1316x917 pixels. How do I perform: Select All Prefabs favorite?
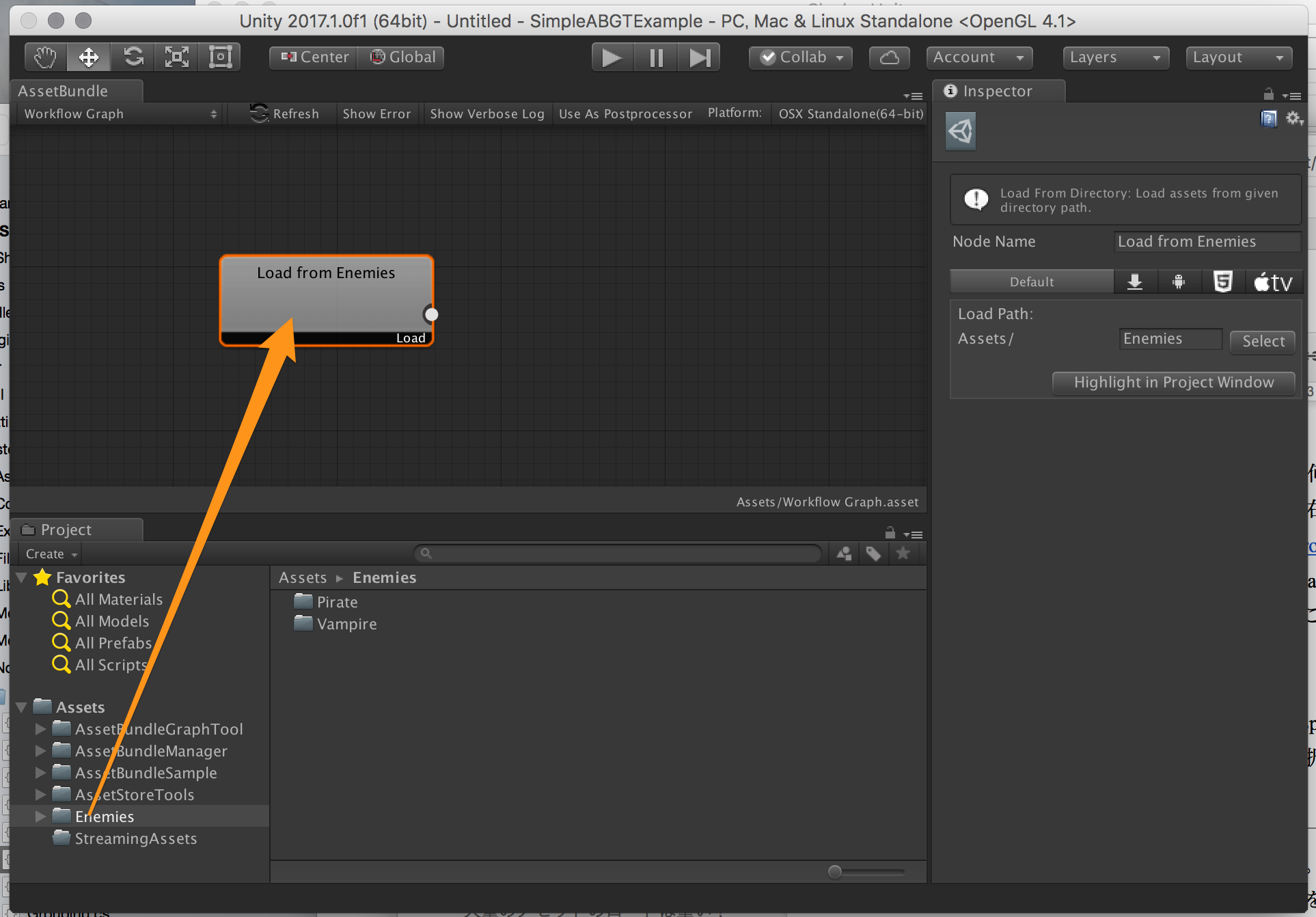(x=113, y=643)
